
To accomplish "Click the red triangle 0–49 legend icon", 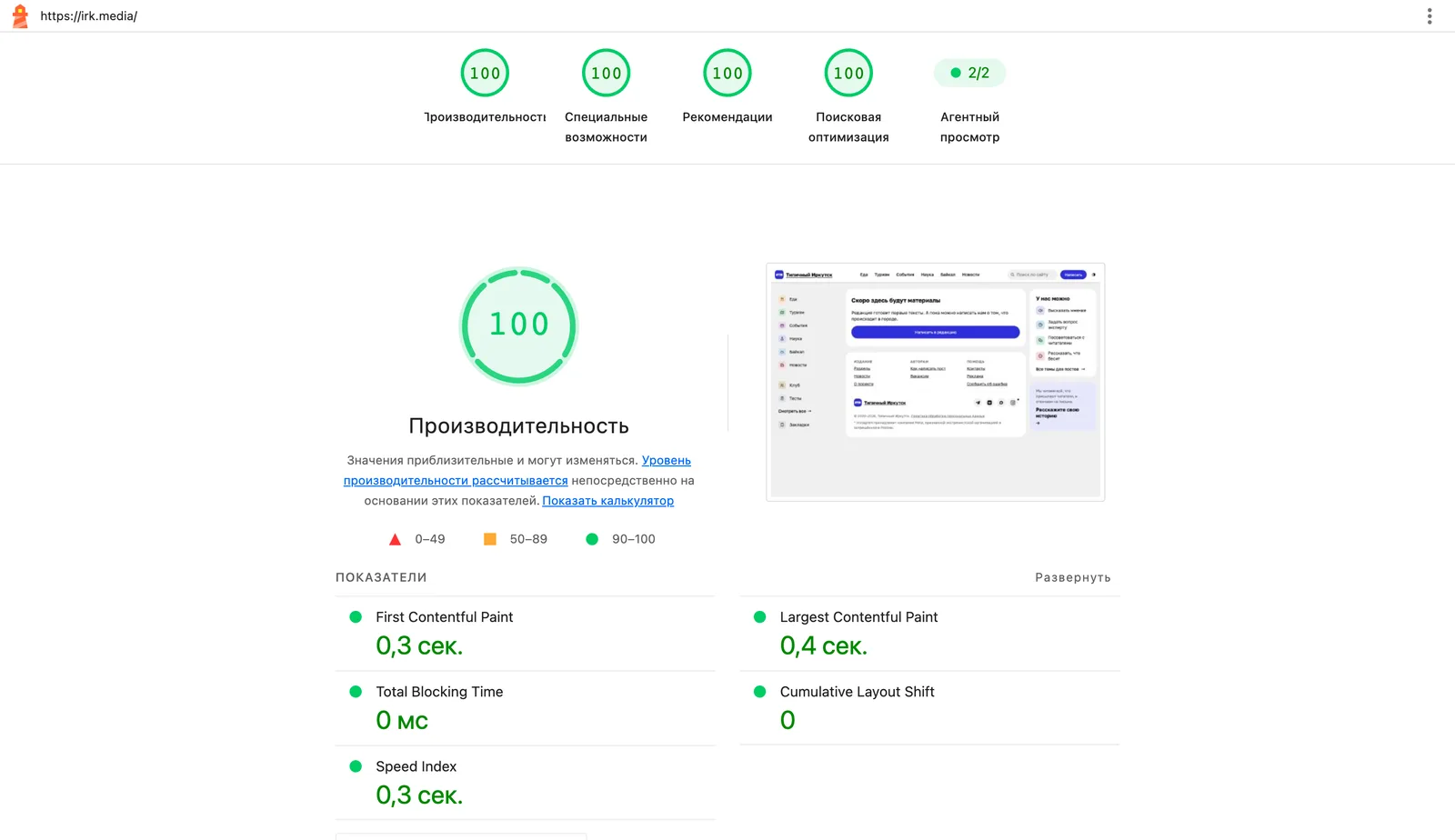I will coord(395,539).
